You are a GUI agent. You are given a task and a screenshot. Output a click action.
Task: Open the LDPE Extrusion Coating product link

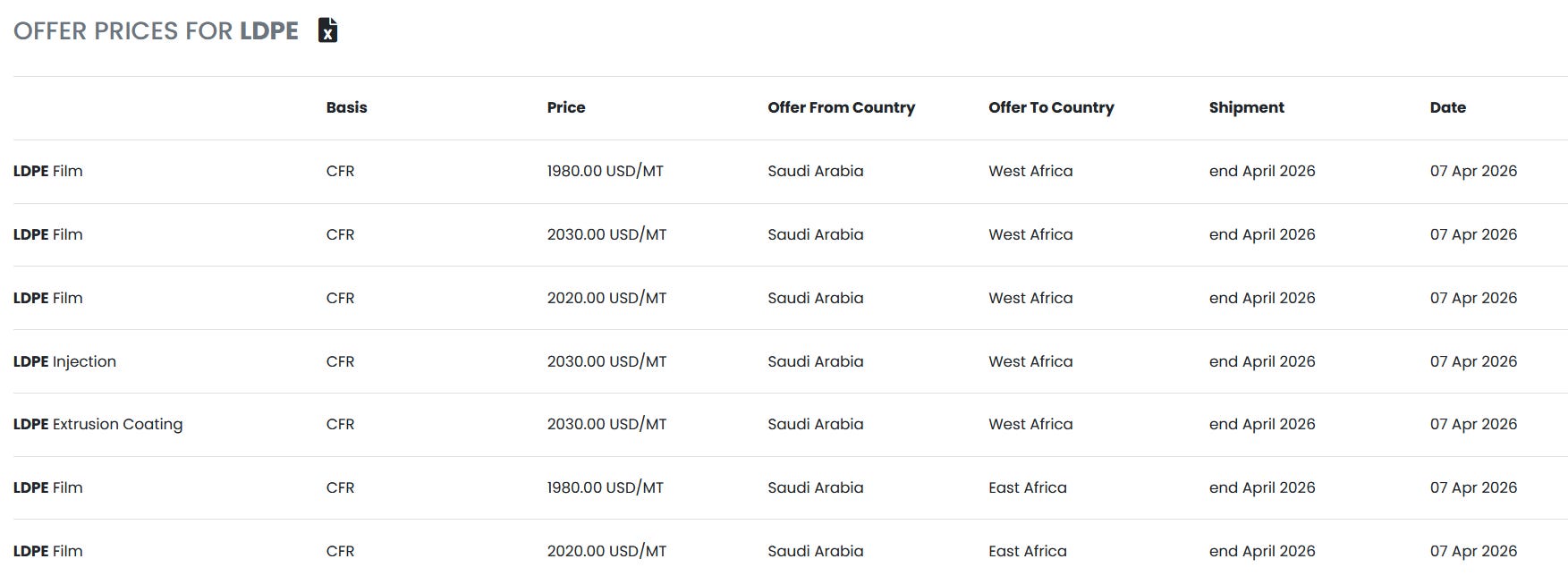point(97,424)
